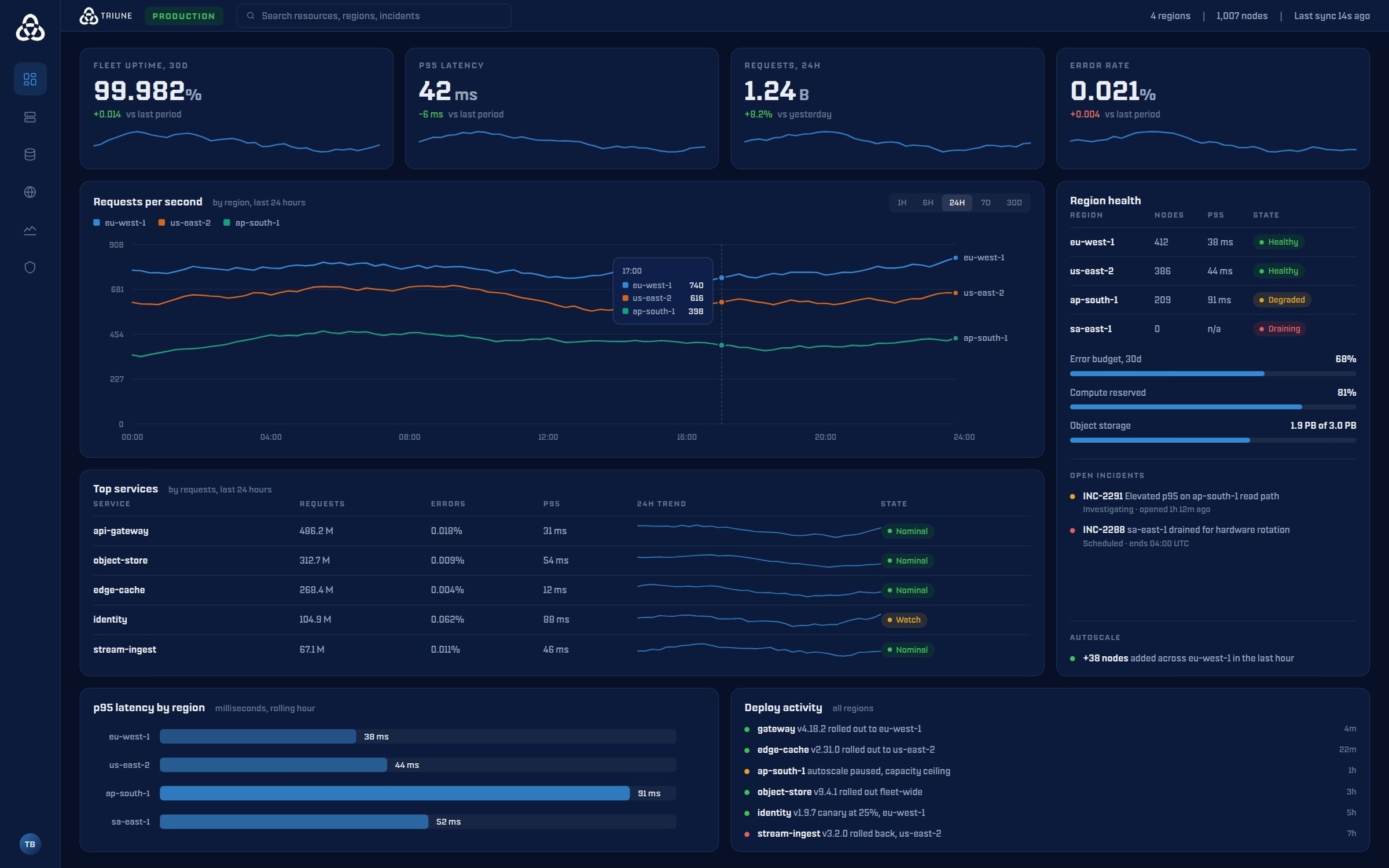Switch chart range to 6H
Image resolution: width=1389 pixels, height=868 pixels.
coord(928,203)
